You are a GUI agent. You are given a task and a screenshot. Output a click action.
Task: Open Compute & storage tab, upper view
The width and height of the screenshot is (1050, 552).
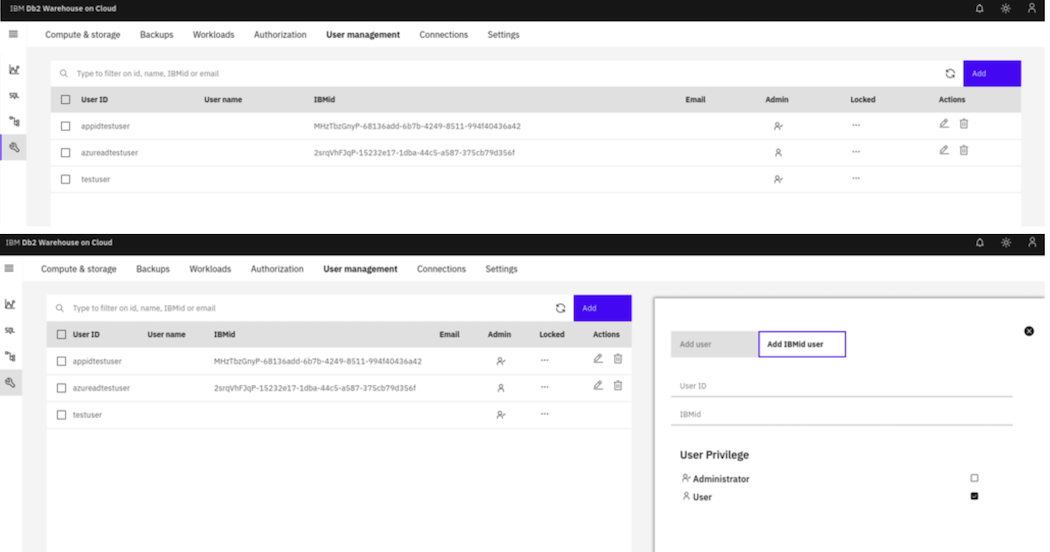pos(82,35)
